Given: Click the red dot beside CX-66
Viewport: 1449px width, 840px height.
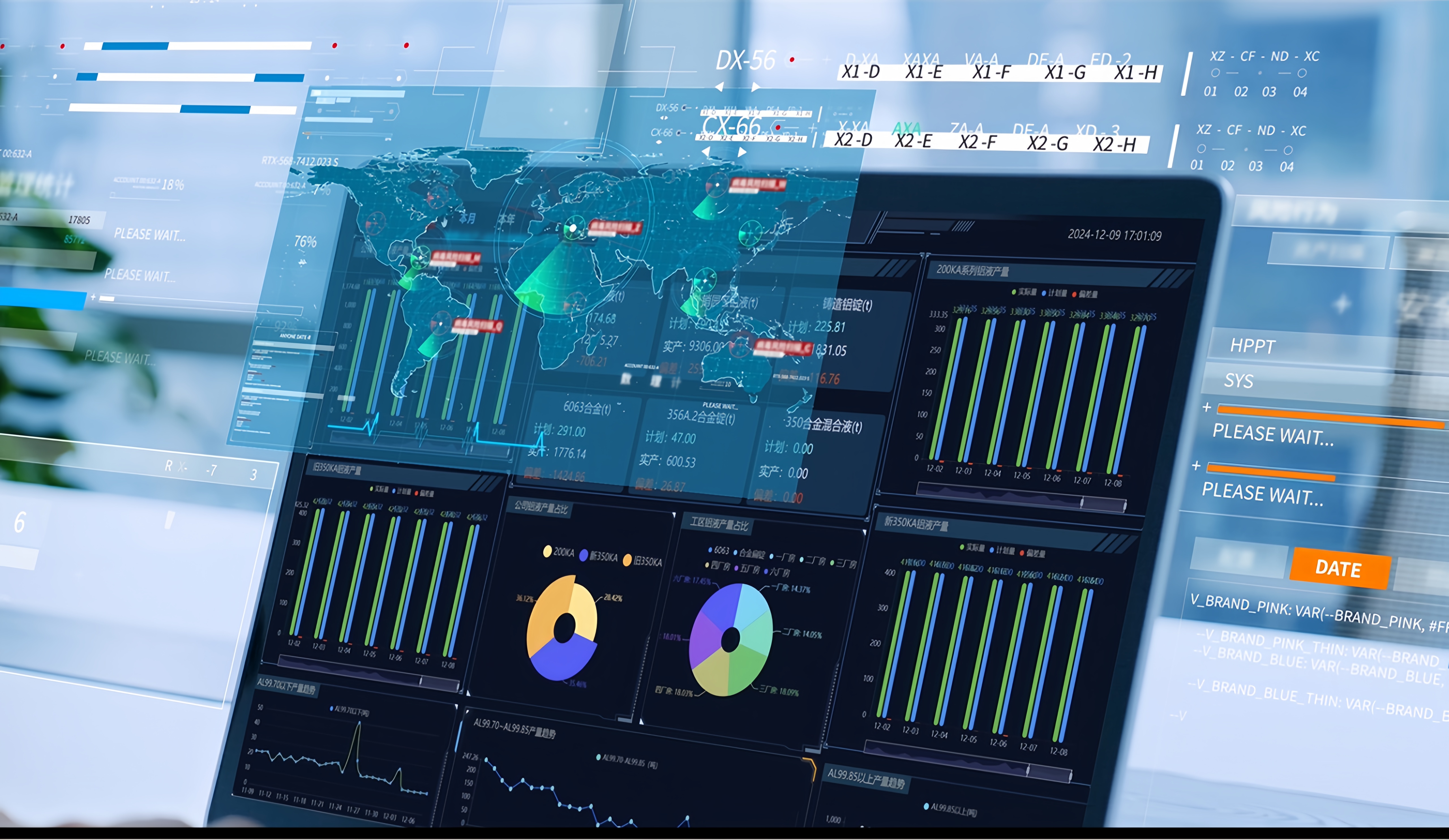Looking at the screenshot, I should pos(778,127).
